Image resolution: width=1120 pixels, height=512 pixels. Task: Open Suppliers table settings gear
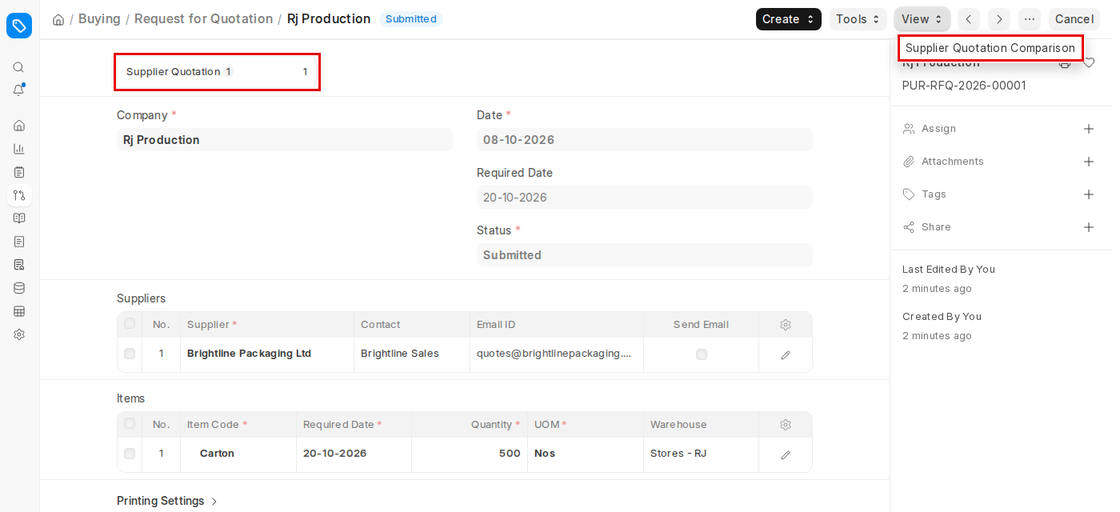[786, 324]
